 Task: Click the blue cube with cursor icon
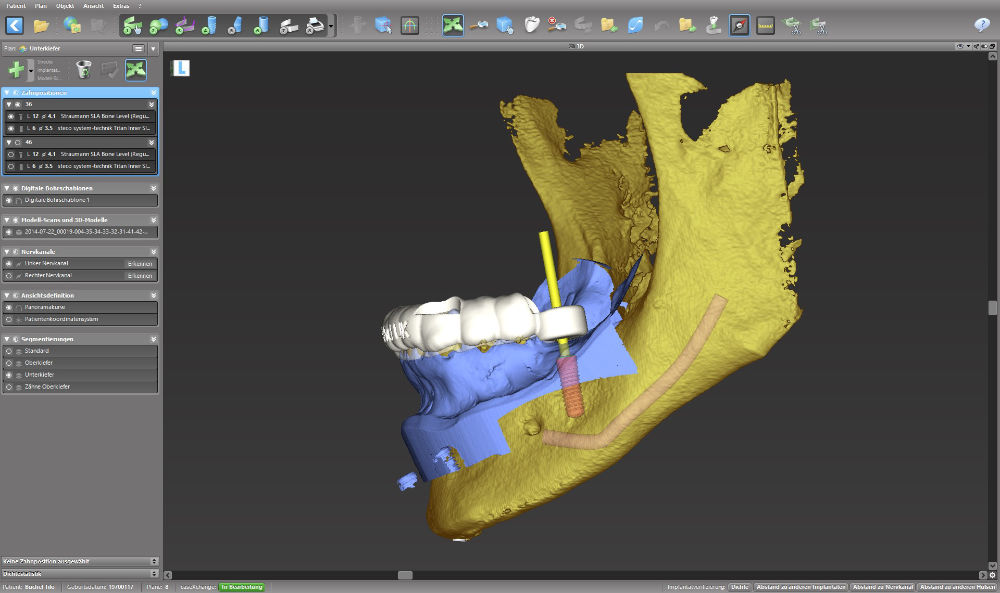383,26
